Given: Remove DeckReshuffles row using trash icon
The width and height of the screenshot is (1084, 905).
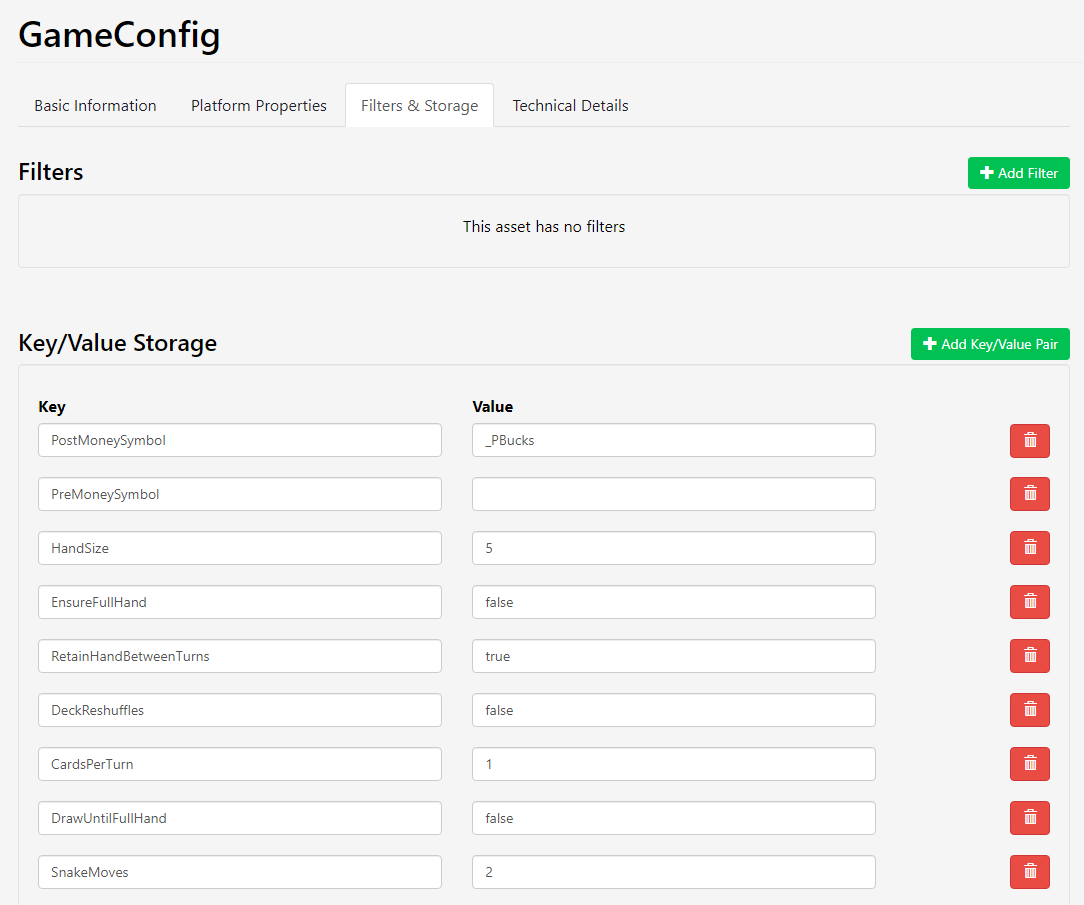Looking at the screenshot, I should click(x=1029, y=710).
